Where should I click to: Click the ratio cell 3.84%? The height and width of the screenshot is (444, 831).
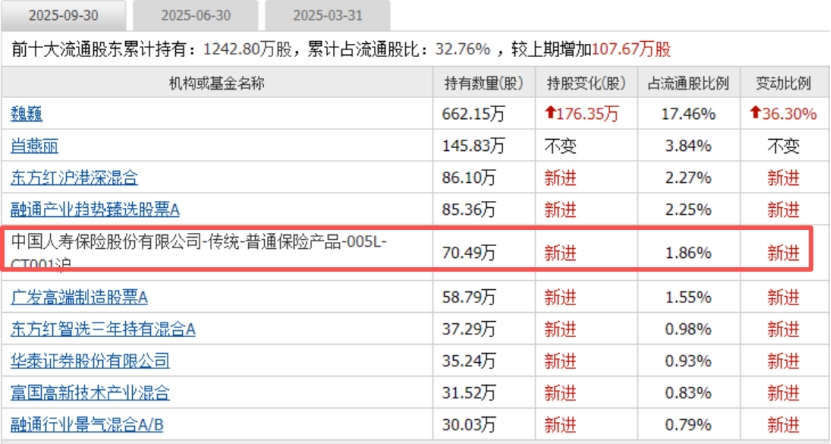688,146
